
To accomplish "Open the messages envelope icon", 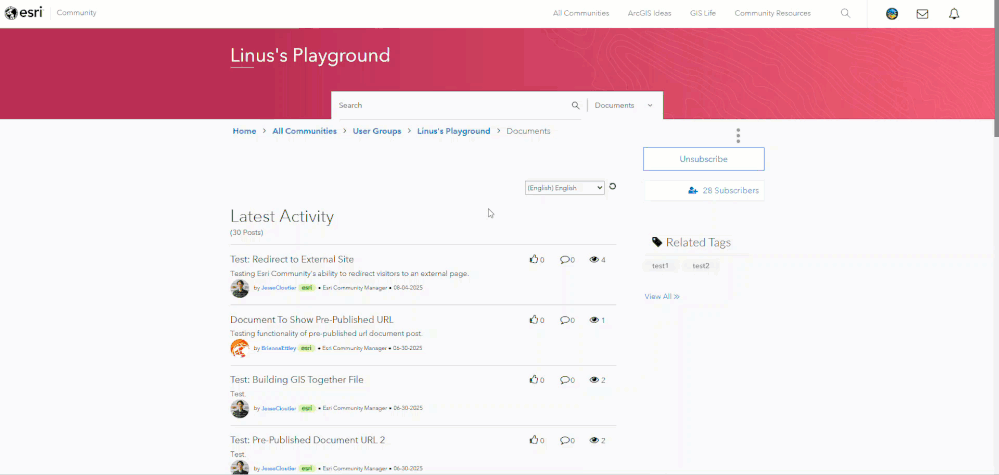I will click(922, 13).
